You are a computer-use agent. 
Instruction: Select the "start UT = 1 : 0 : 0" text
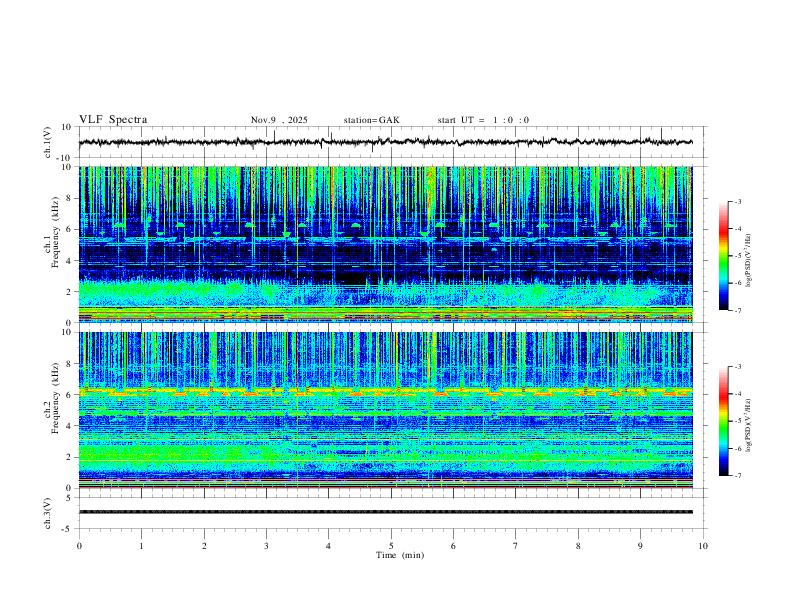(x=483, y=120)
